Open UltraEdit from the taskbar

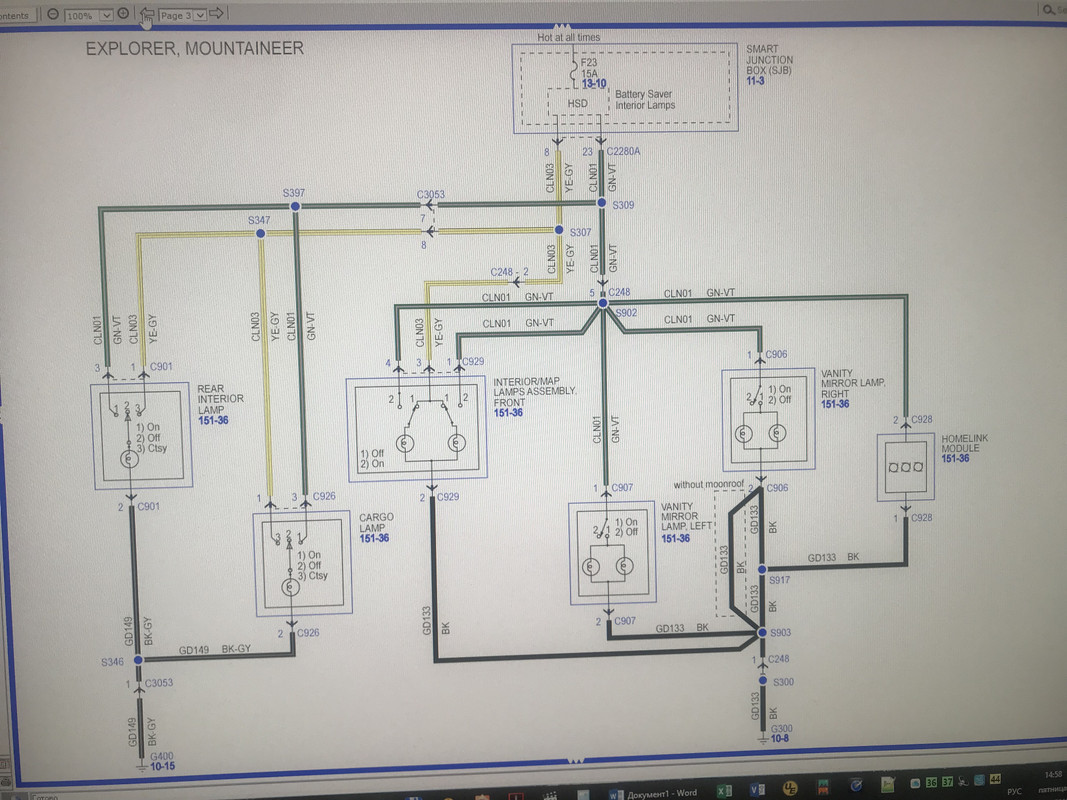click(x=790, y=788)
